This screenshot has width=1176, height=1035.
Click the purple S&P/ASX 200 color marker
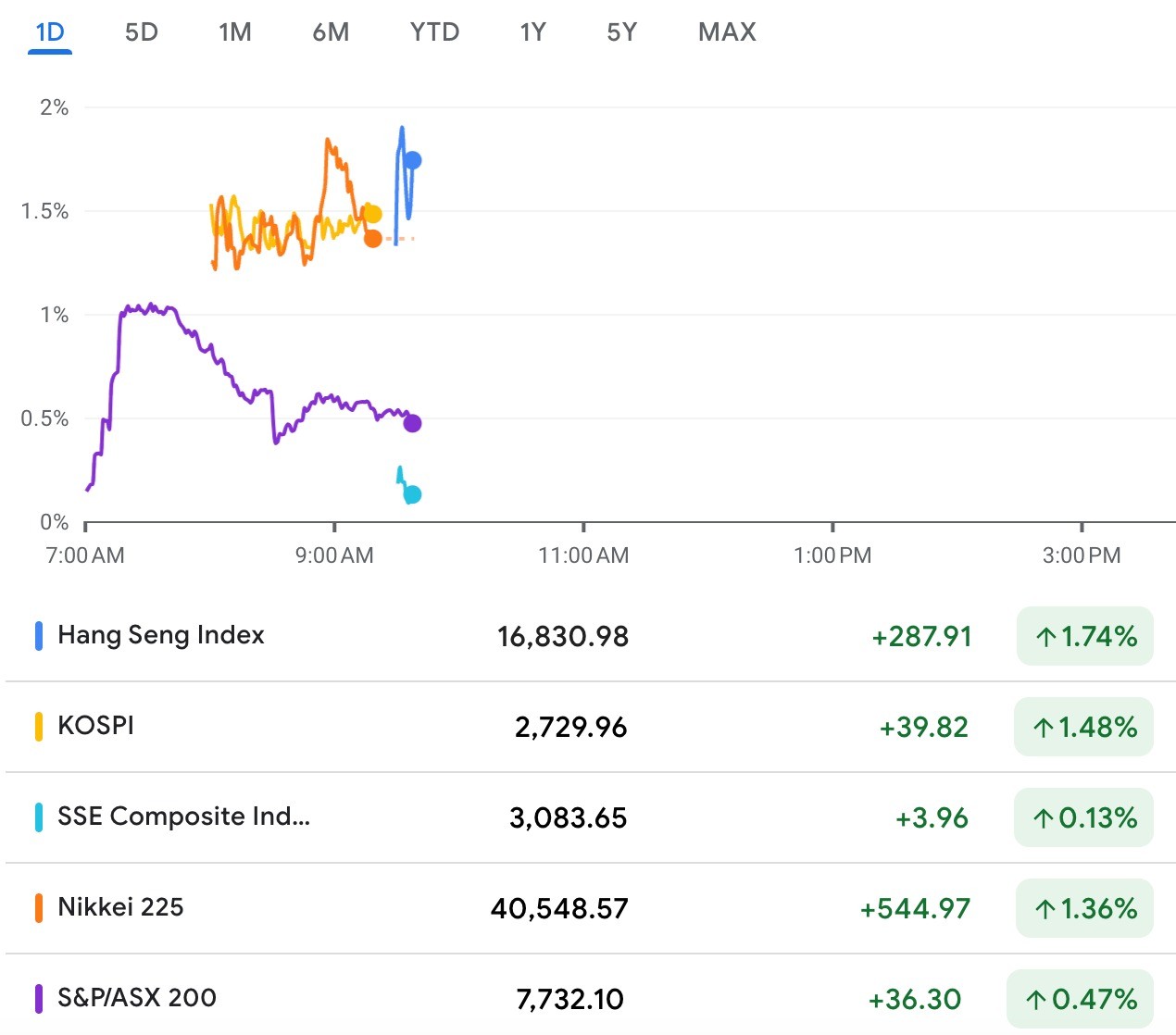(39, 999)
